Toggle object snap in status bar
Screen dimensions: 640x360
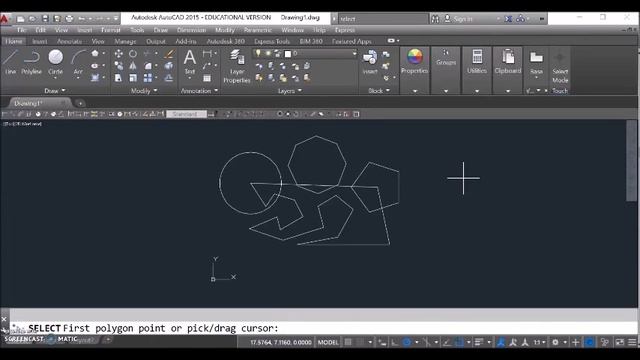pyautogui.click(x=459, y=342)
